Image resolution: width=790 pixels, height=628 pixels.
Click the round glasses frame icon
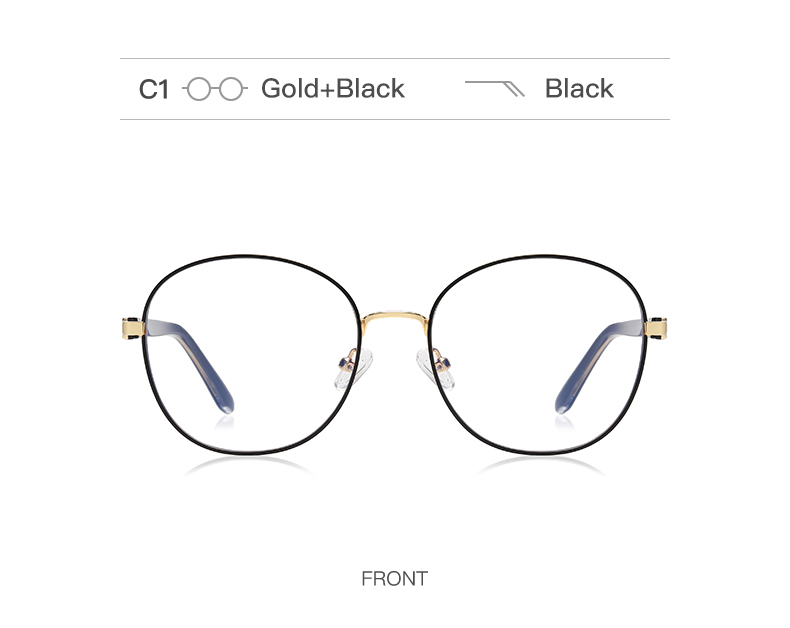(x=215, y=89)
